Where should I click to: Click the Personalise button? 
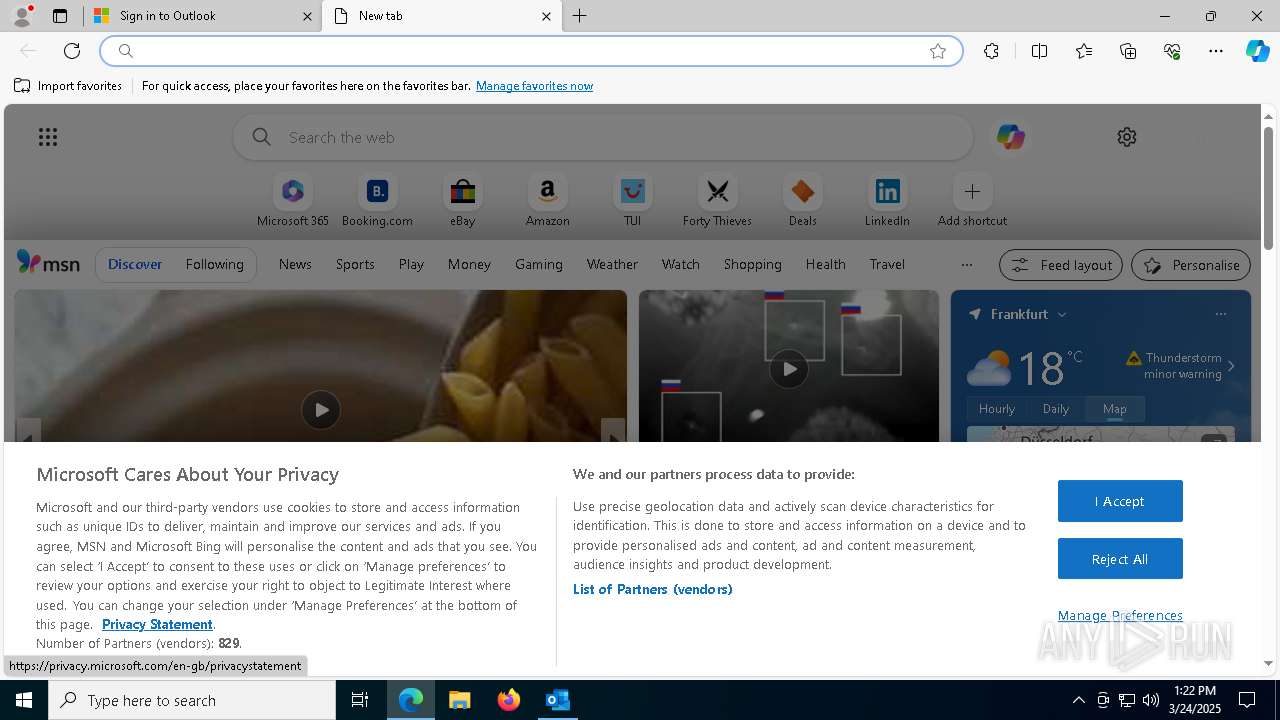(1191, 265)
